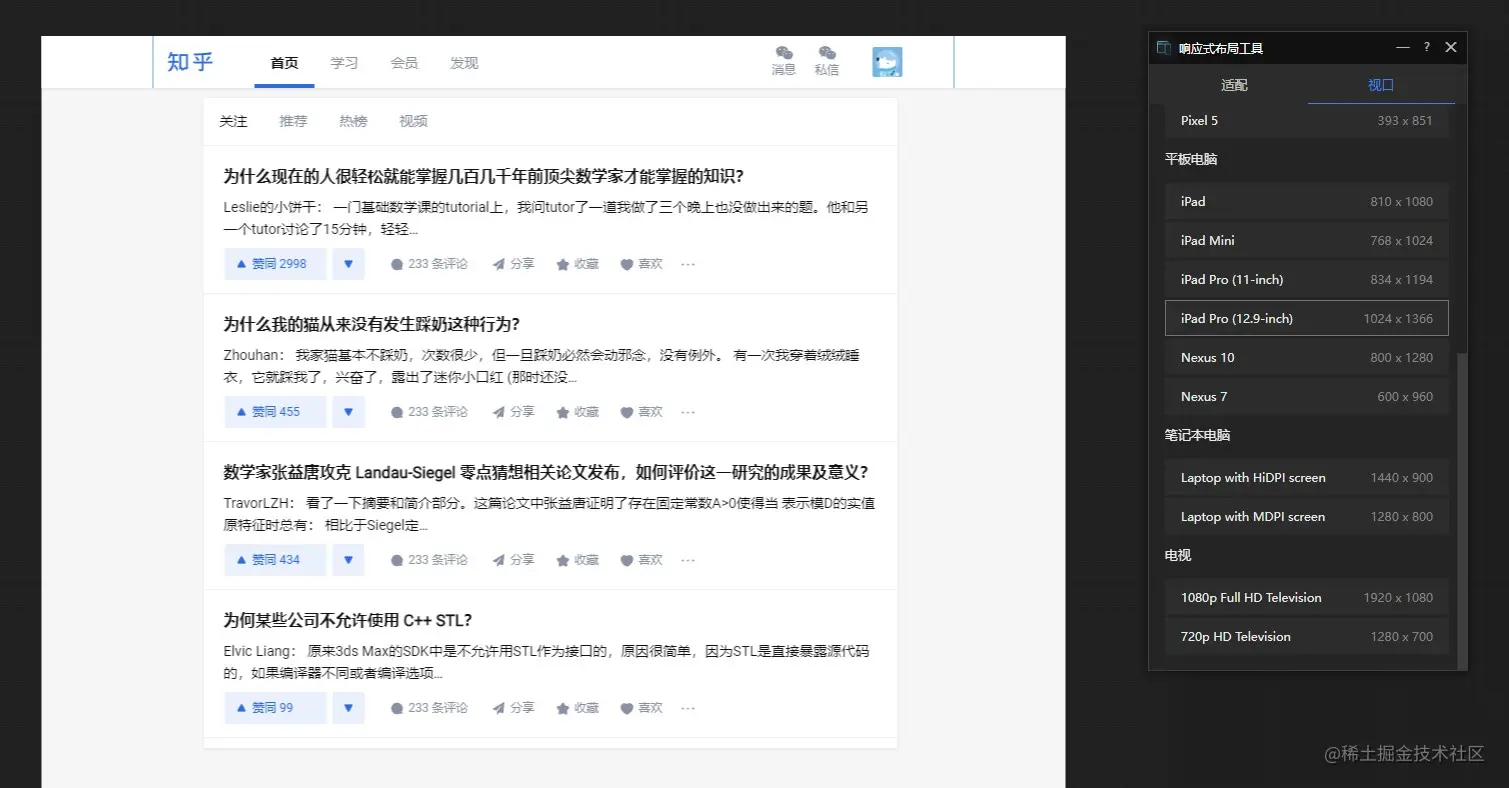Click 赞同 99 upvote button
Image resolution: width=1509 pixels, height=788 pixels.
point(275,708)
